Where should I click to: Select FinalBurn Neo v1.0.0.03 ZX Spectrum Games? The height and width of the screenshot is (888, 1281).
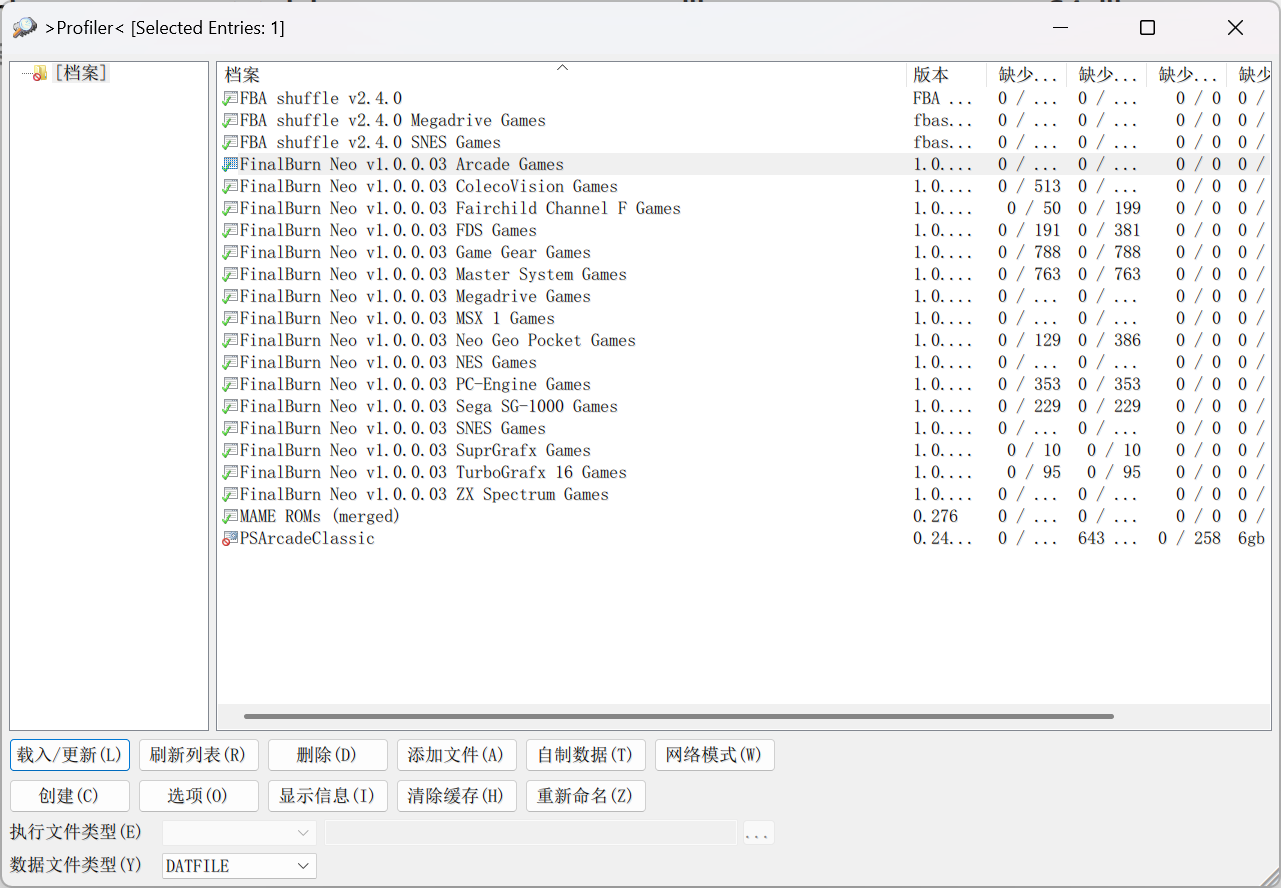coord(424,495)
